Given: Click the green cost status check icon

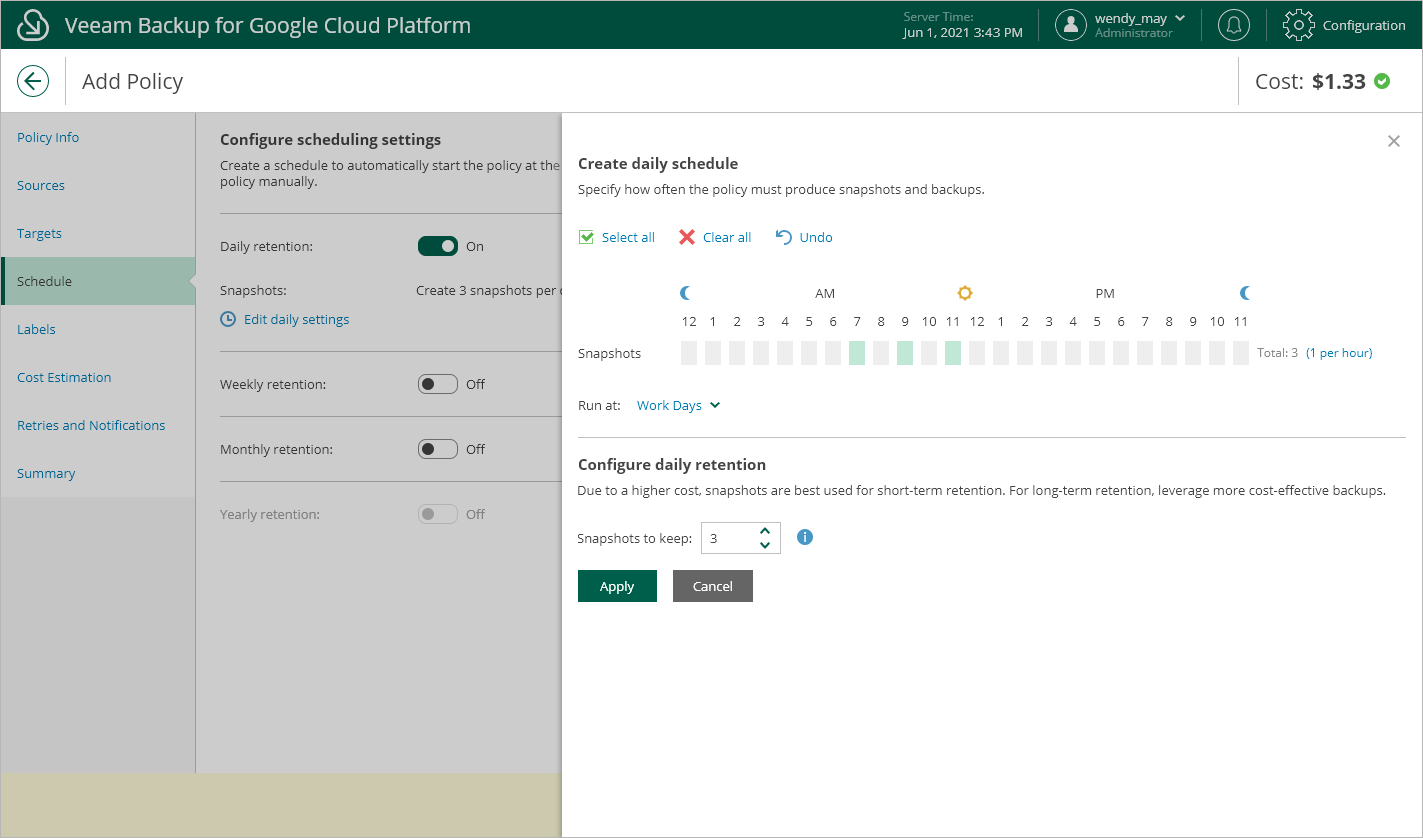Looking at the screenshot, I should click(x=1382, y=81).
